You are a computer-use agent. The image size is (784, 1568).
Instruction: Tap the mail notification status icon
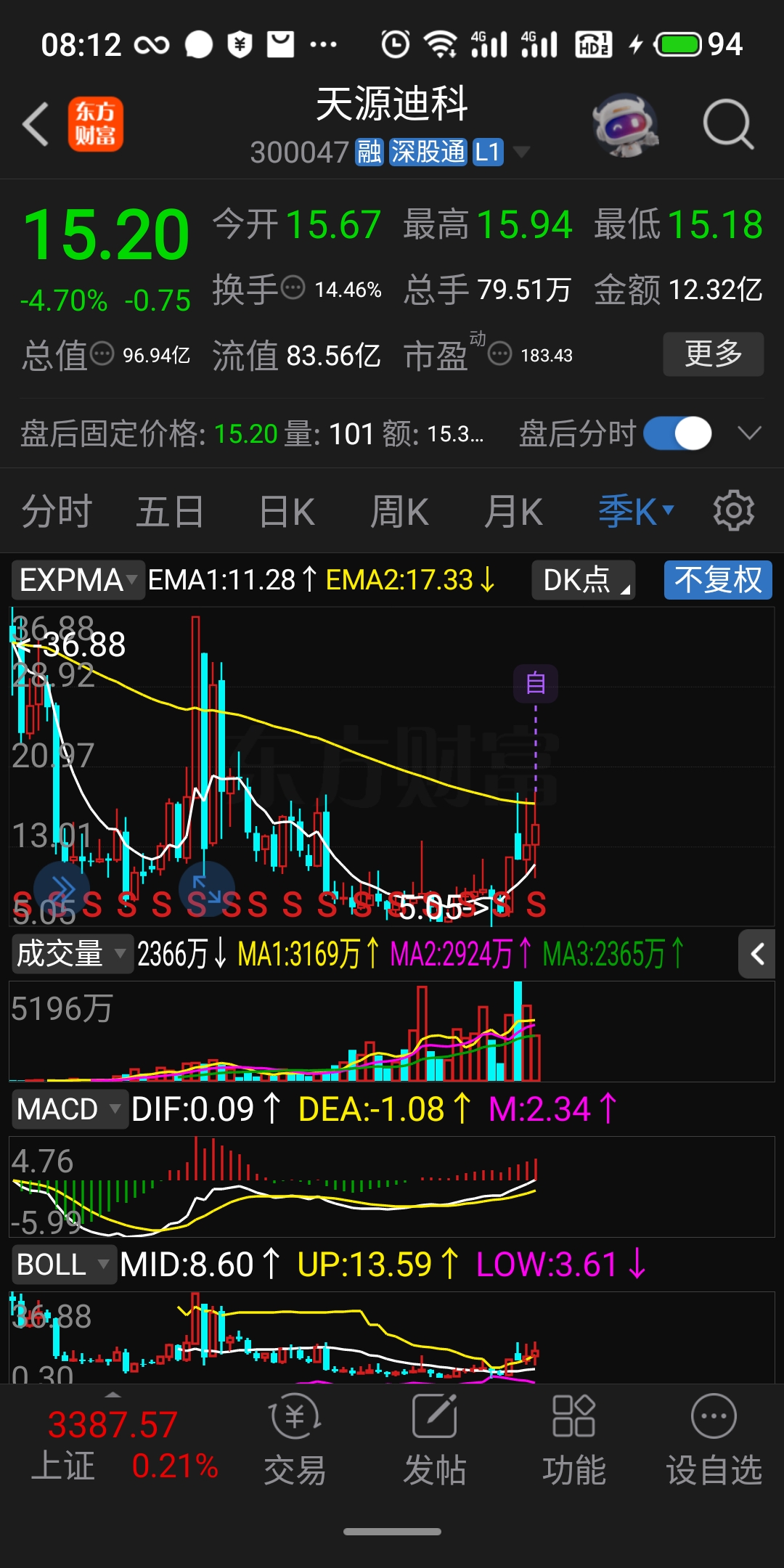tap(281, 44)
